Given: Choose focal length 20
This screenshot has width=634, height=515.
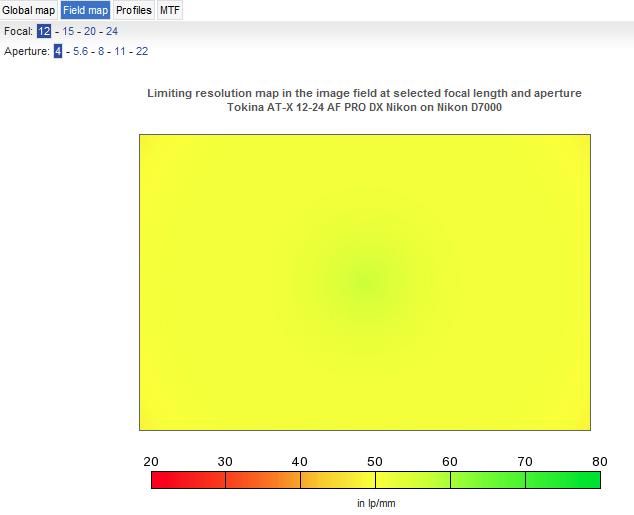Looking at the screenshot, I should point(90,31).
